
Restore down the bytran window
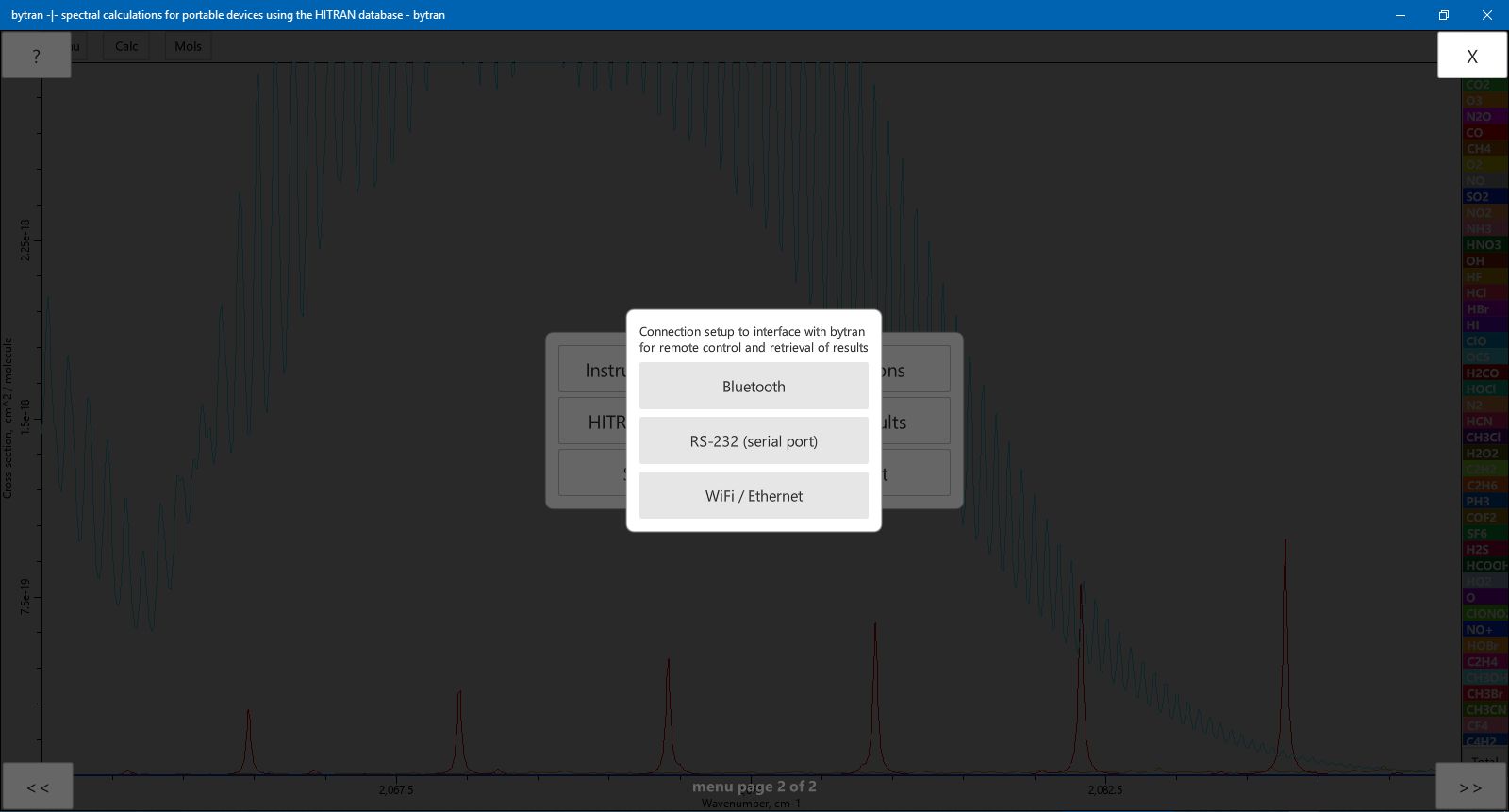pyautogui.click(x=1444, y=15)
